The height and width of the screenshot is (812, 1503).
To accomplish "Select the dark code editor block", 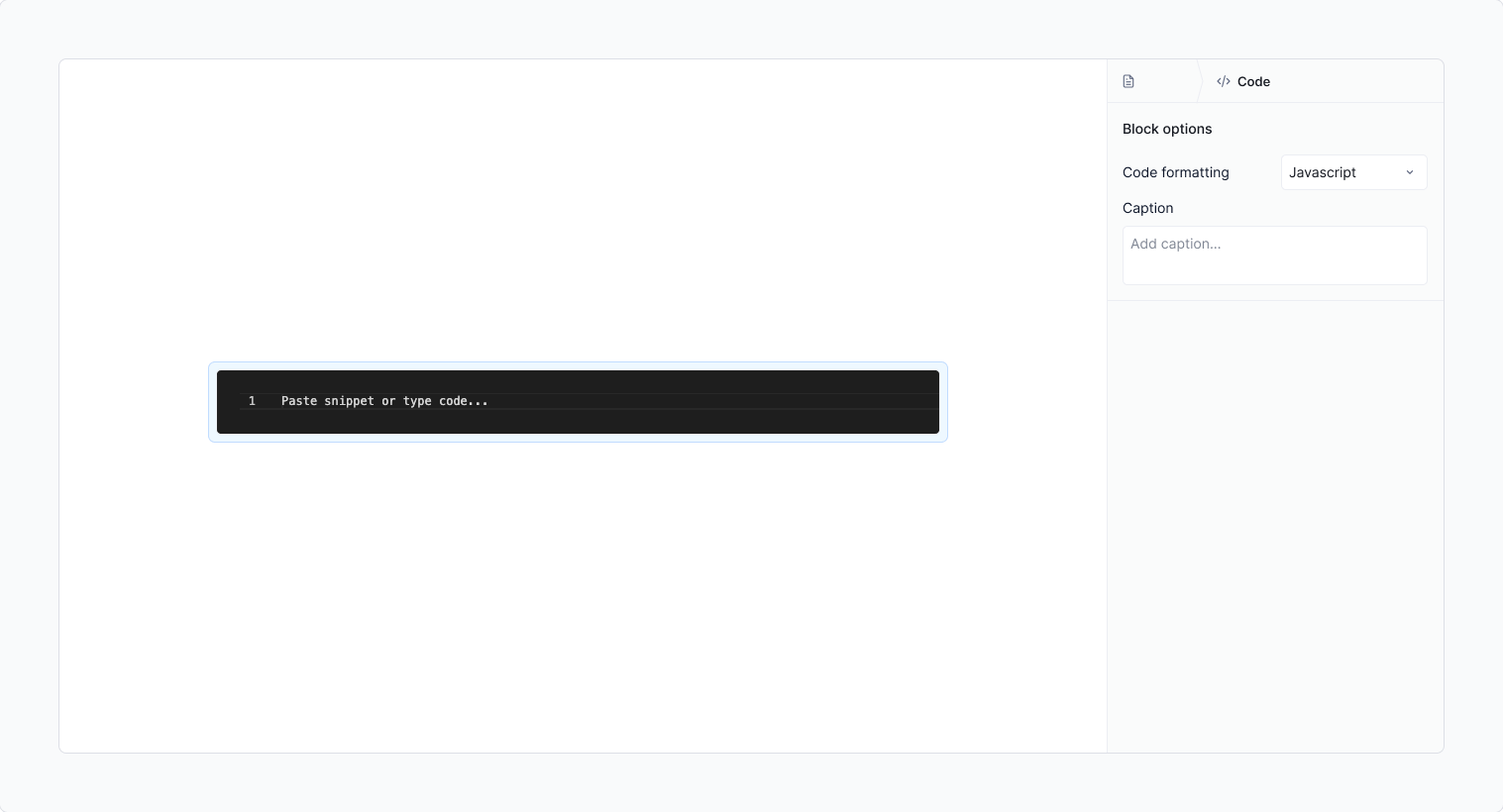I will tap(578, 401).
